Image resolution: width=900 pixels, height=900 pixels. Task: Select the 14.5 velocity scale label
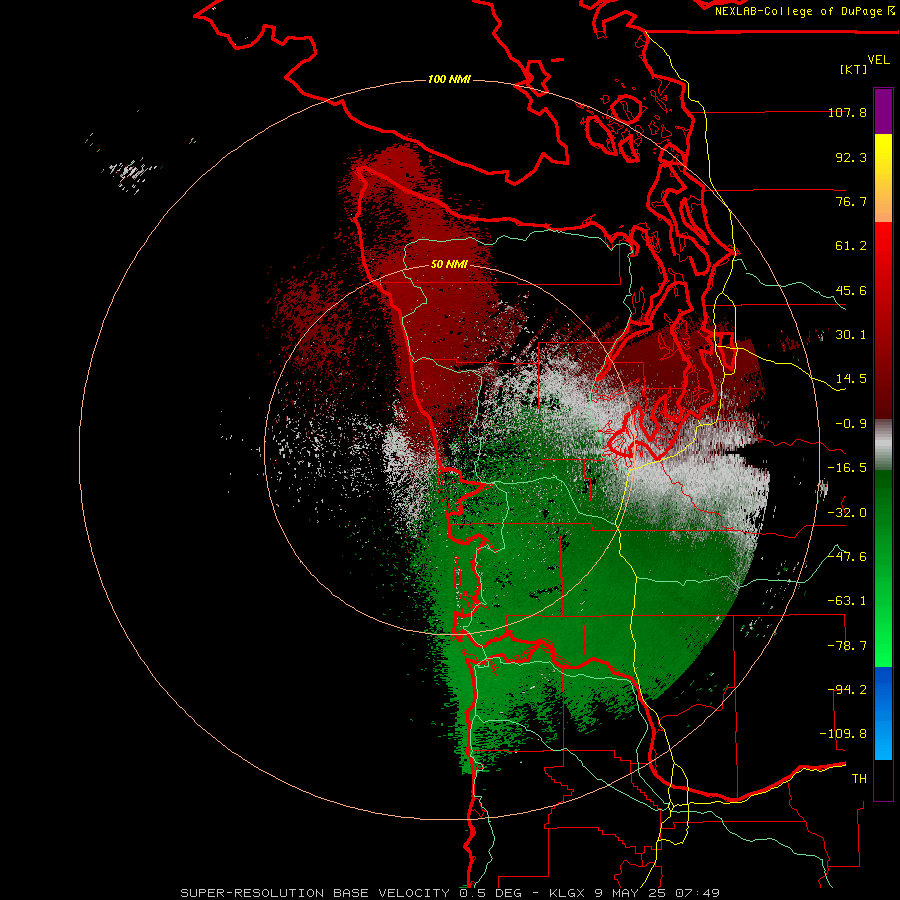(851, 379)
